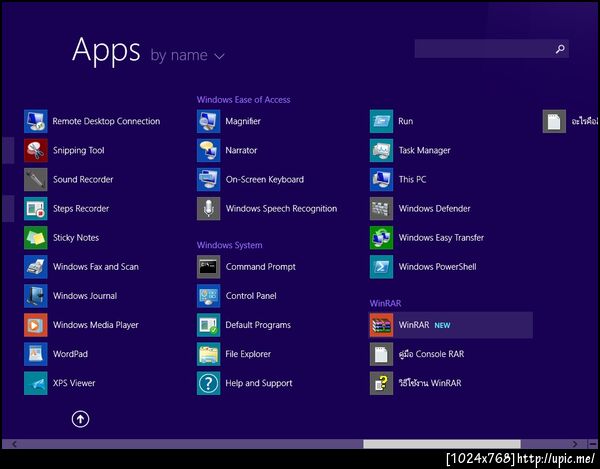Screen dimensions: 600x469
Task: Launch Windows Fax and Scan icon
Action: [36, 267]
